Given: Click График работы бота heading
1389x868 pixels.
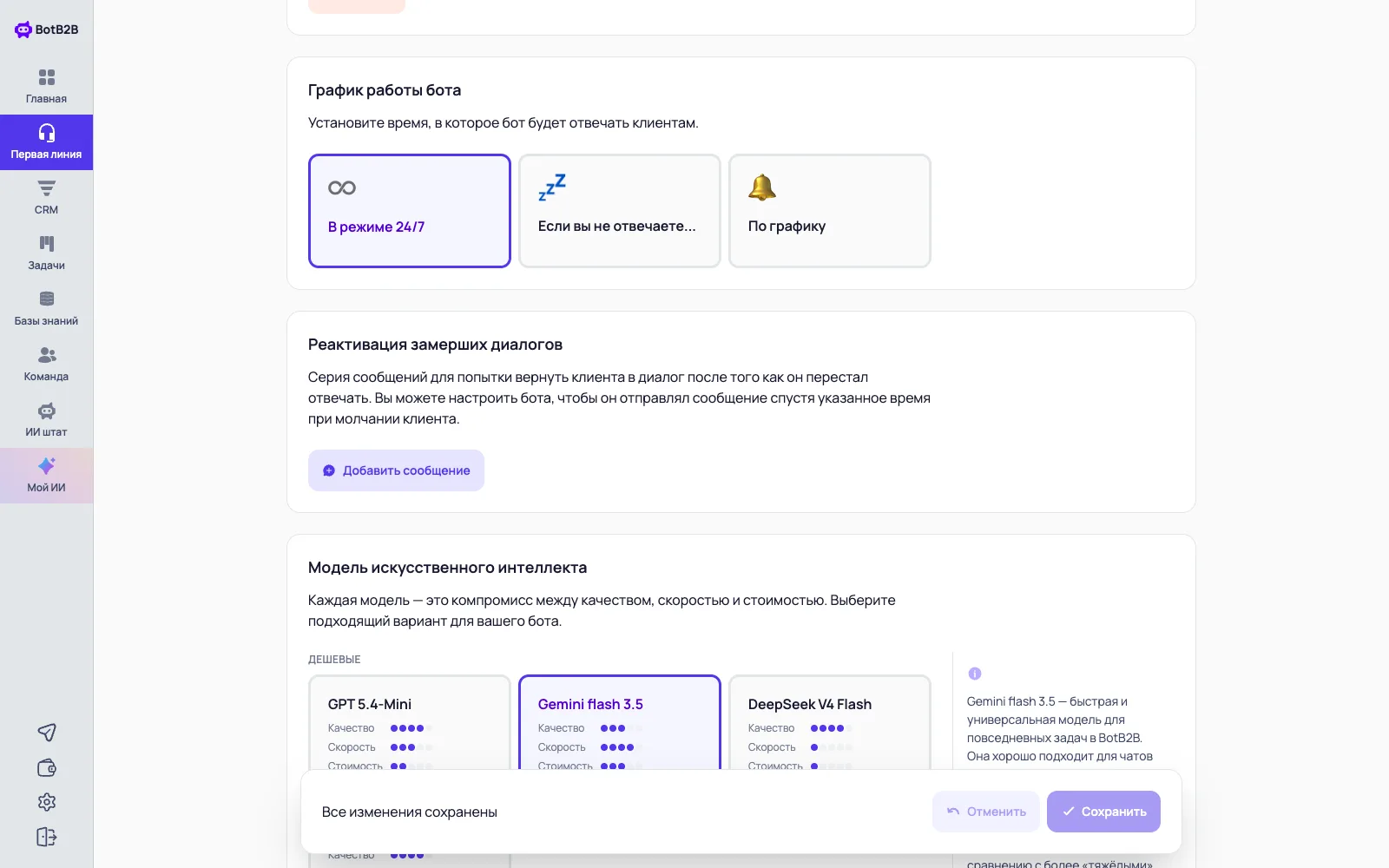Looking at the screenshot, I should [385, 90].
